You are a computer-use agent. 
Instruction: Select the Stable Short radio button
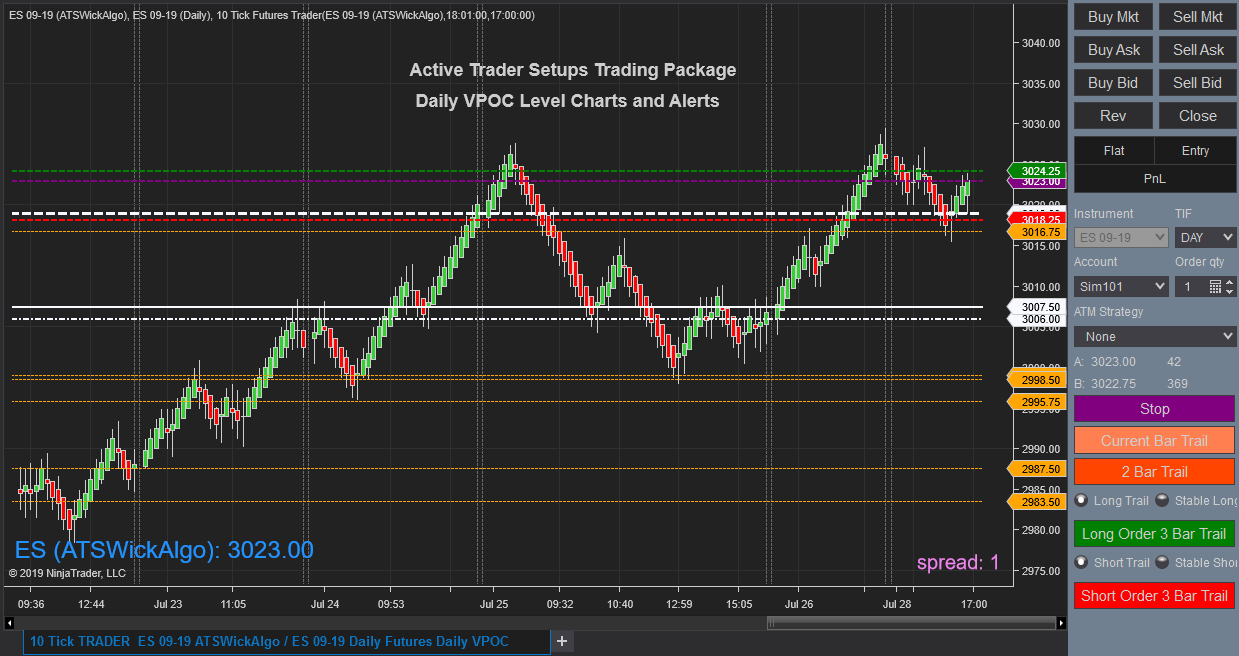pyautogui.click(x=1161, y=562)
